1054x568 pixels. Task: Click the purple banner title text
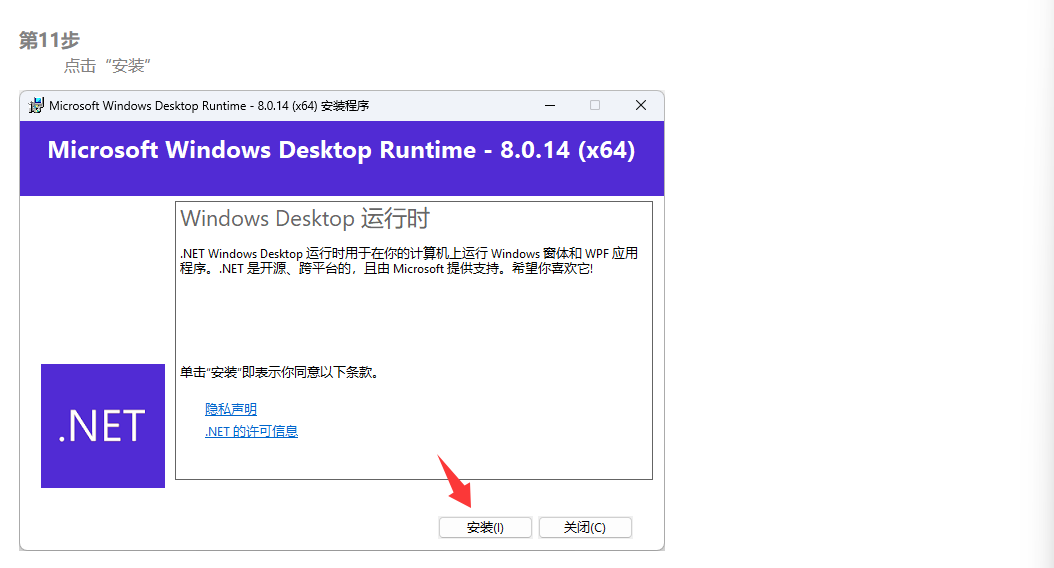point(341,150)
